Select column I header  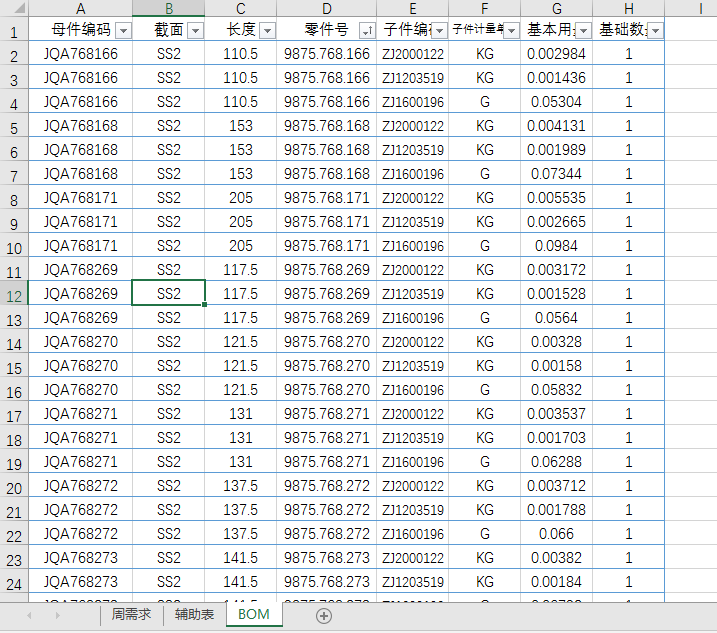point(701,8)
